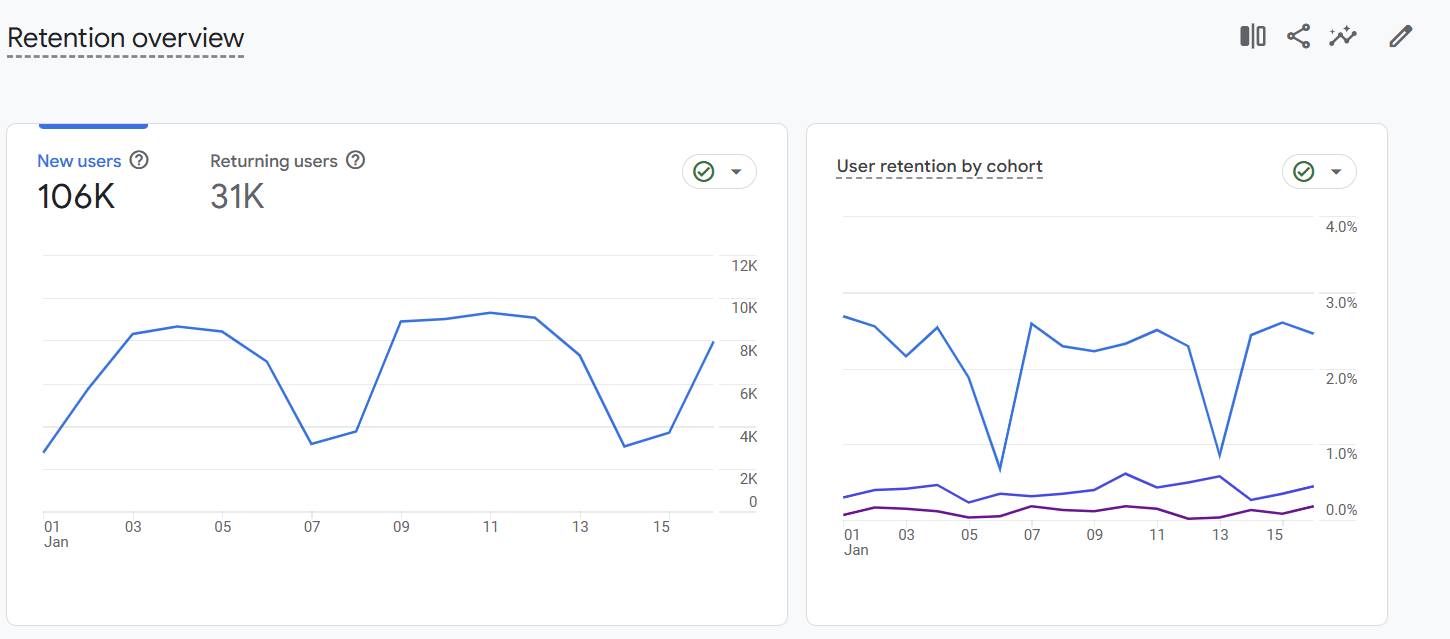The image size is (1450, 639).
Task: Click the 31K returning users value
Action: coord(237,197)
